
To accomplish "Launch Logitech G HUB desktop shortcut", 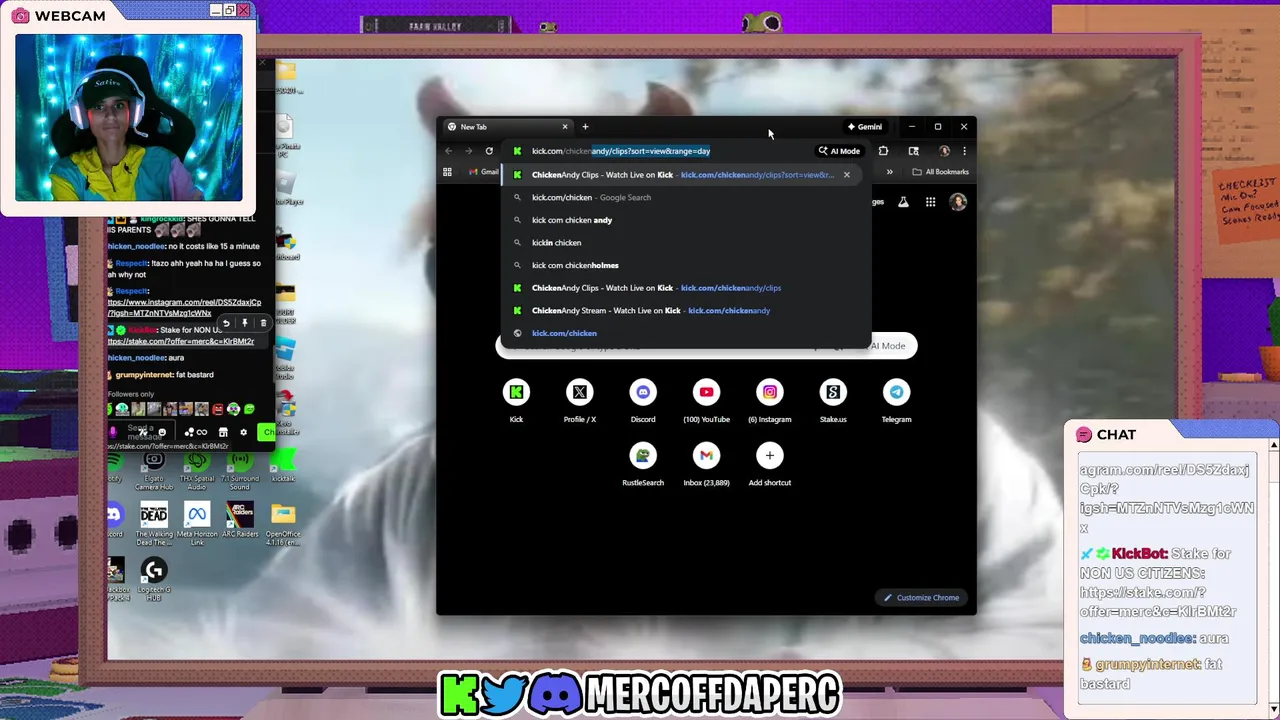I will point(154,580).
